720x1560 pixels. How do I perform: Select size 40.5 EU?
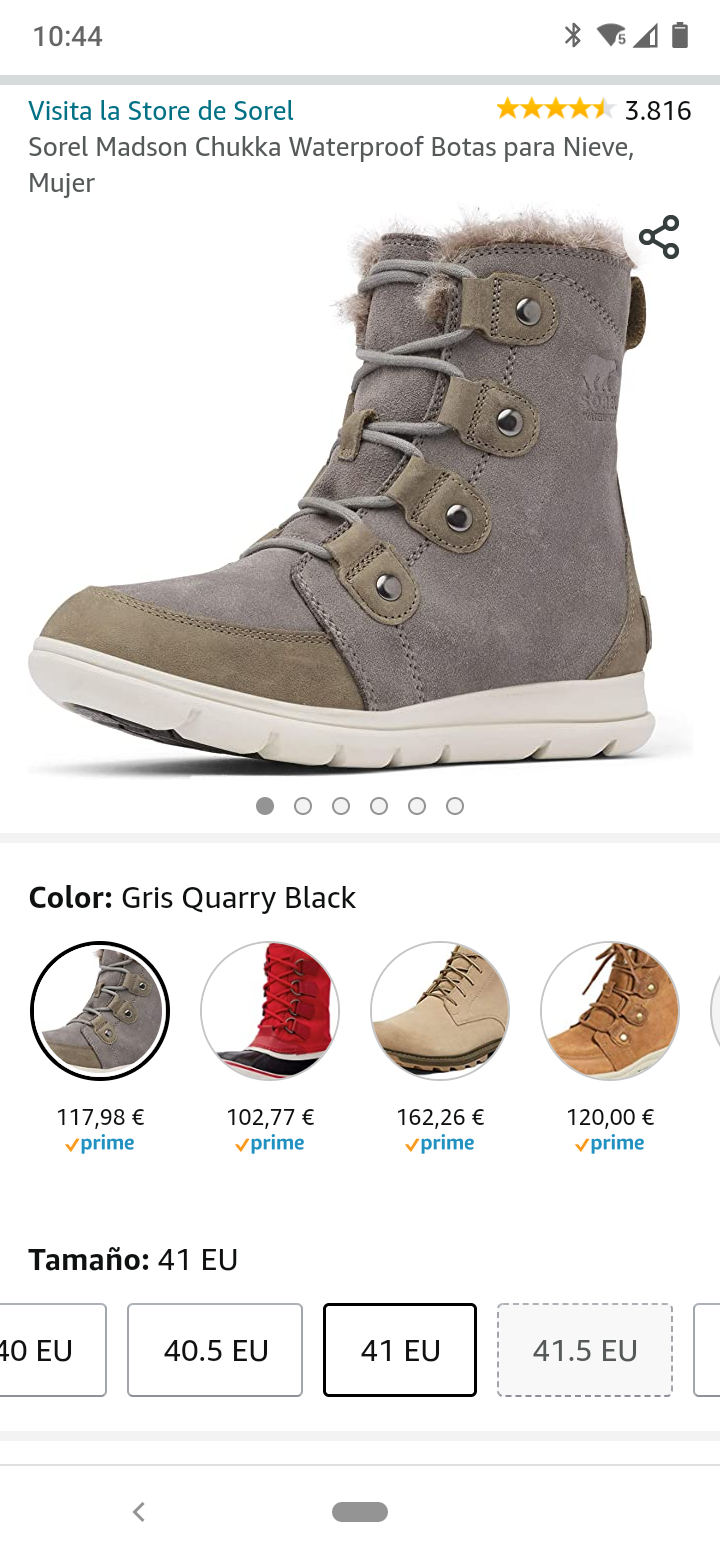click(x=215, y=1350)
